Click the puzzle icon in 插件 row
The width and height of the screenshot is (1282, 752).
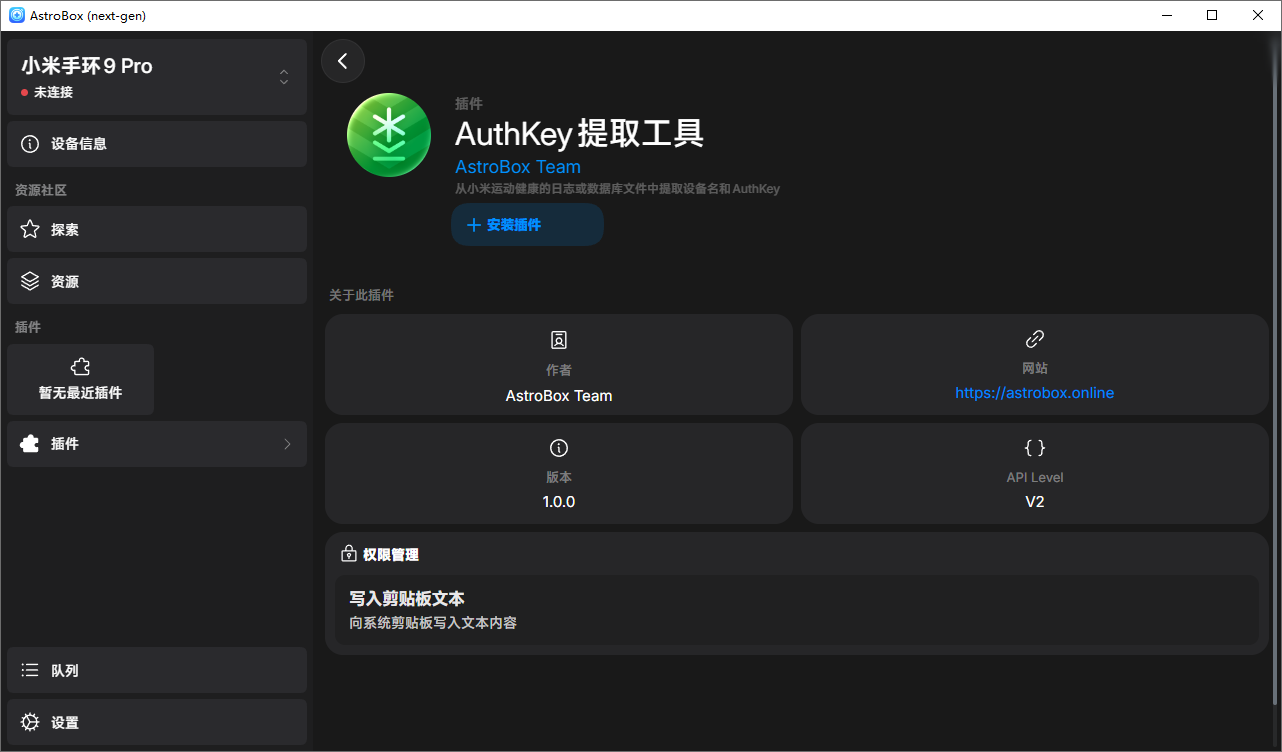point(30,443)
